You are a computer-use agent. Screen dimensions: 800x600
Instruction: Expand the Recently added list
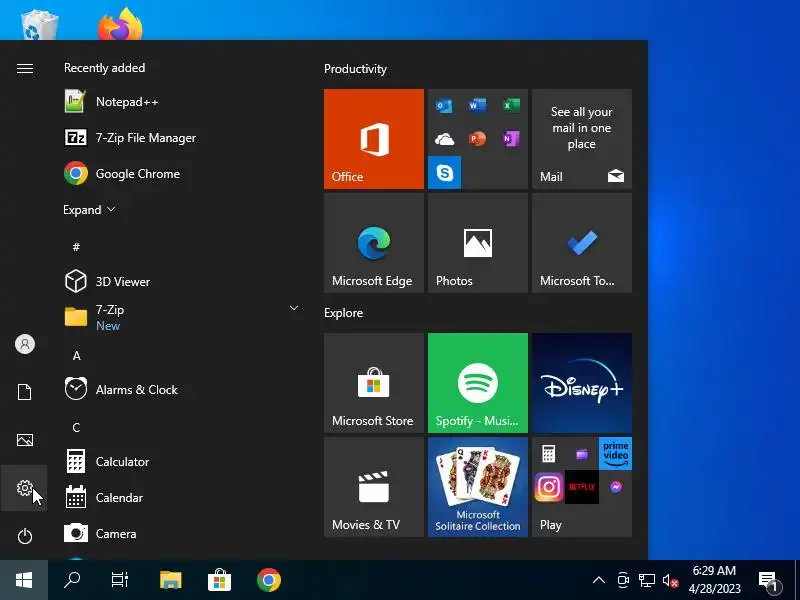pyautogui.click(x=89, y=210)
